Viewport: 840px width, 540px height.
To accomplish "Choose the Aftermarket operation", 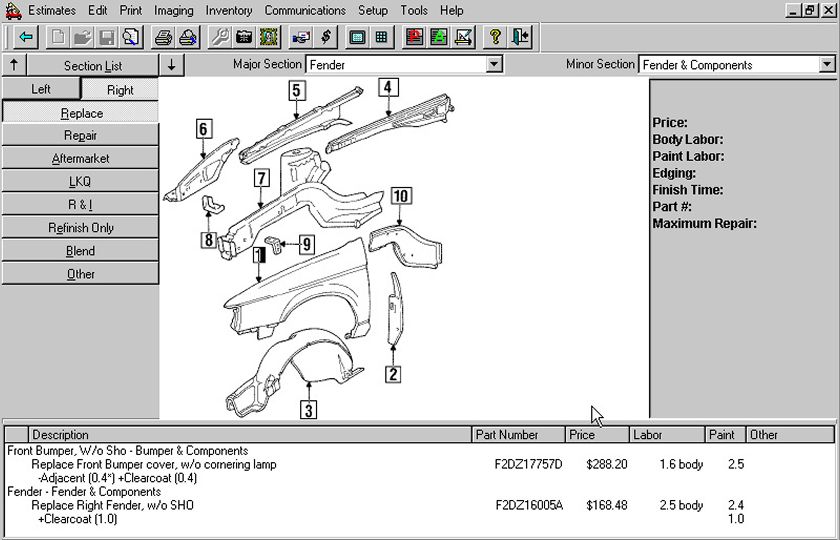I will tap(81, 159).
